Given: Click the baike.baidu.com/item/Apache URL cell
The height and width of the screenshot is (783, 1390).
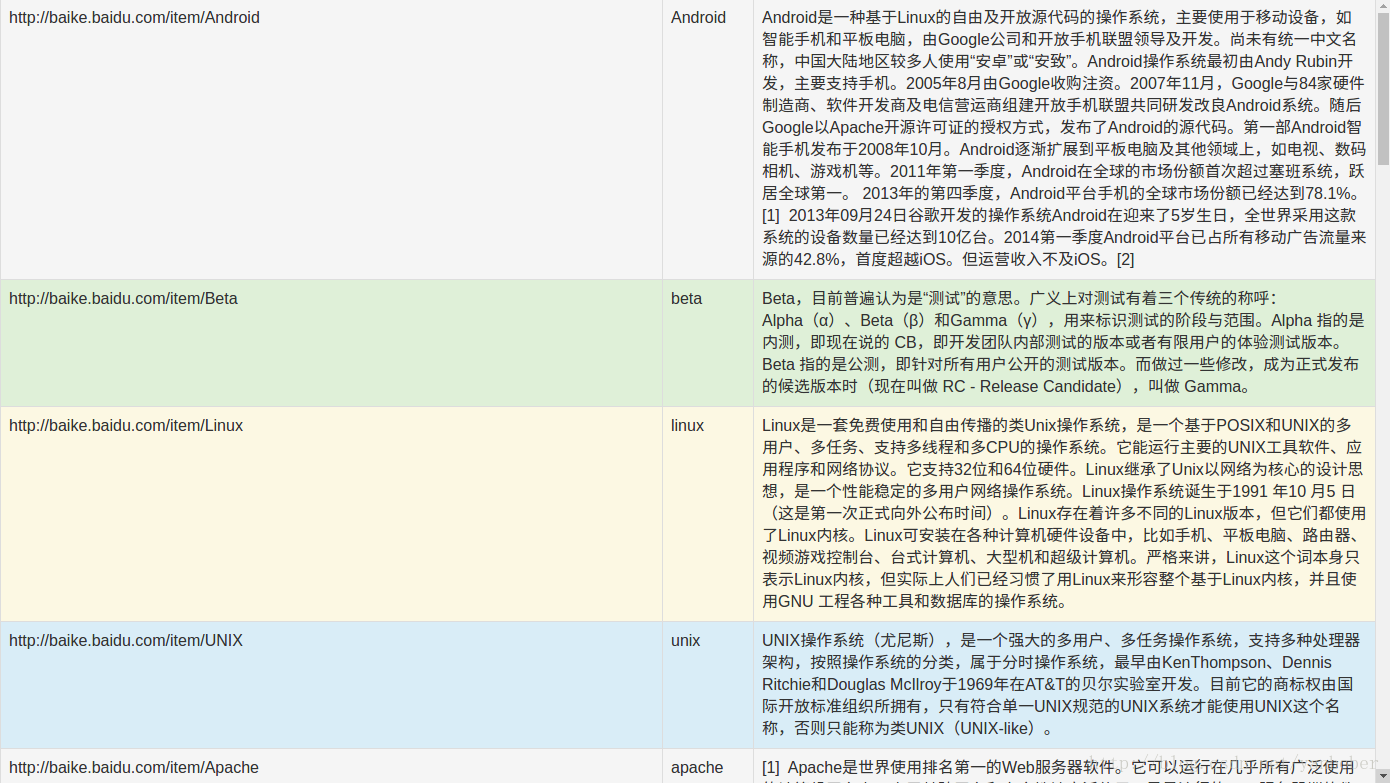Looking at the screenshot, I should (331, 766).
